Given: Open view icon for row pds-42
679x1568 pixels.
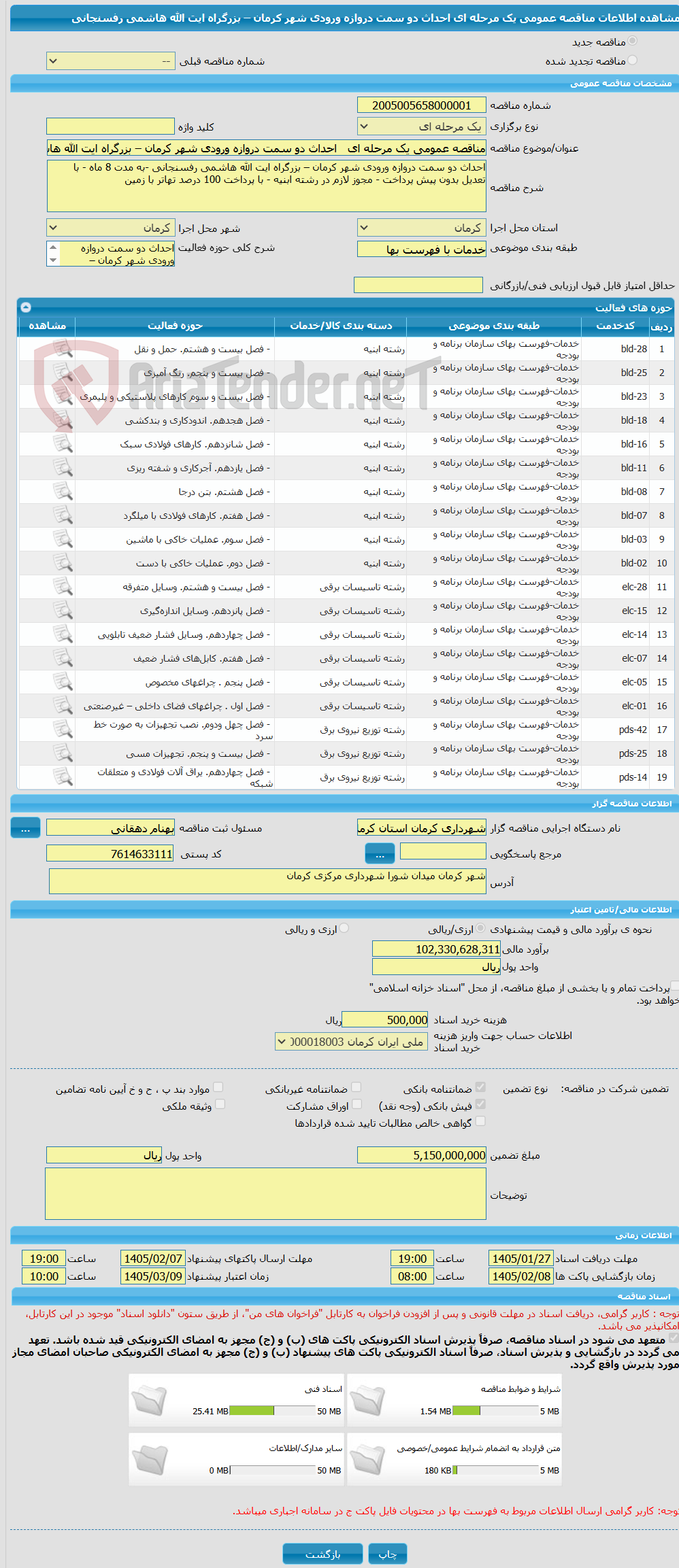Looking at the screenshot, I should (63, 730).
